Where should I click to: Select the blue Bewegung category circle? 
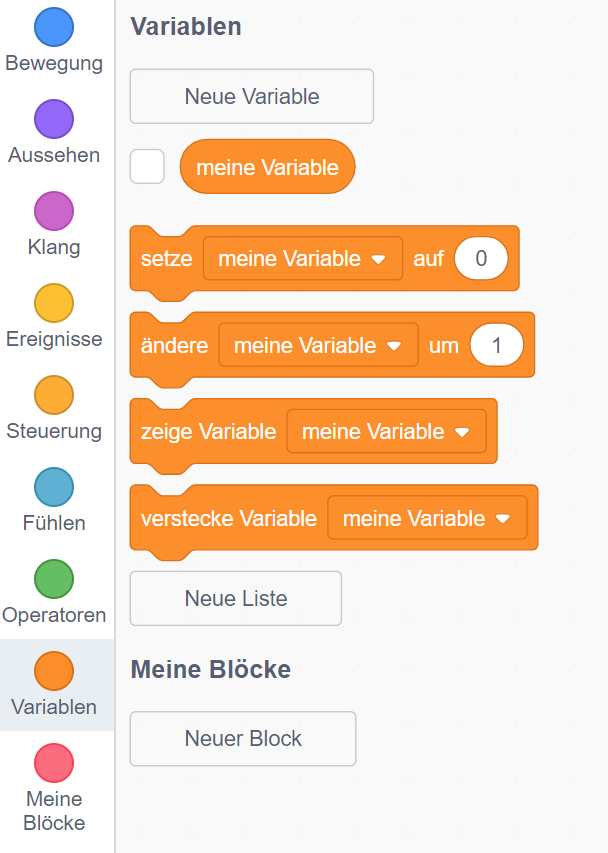(x=54, y=27)
